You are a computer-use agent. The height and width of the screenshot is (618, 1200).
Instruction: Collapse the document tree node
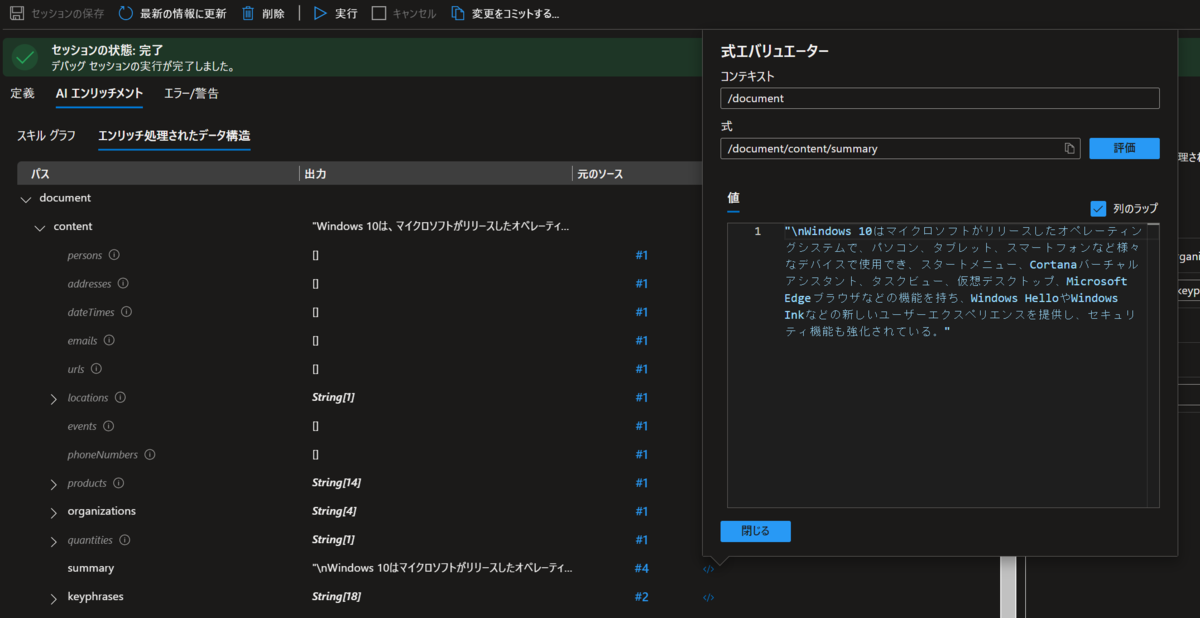[26, 198]
